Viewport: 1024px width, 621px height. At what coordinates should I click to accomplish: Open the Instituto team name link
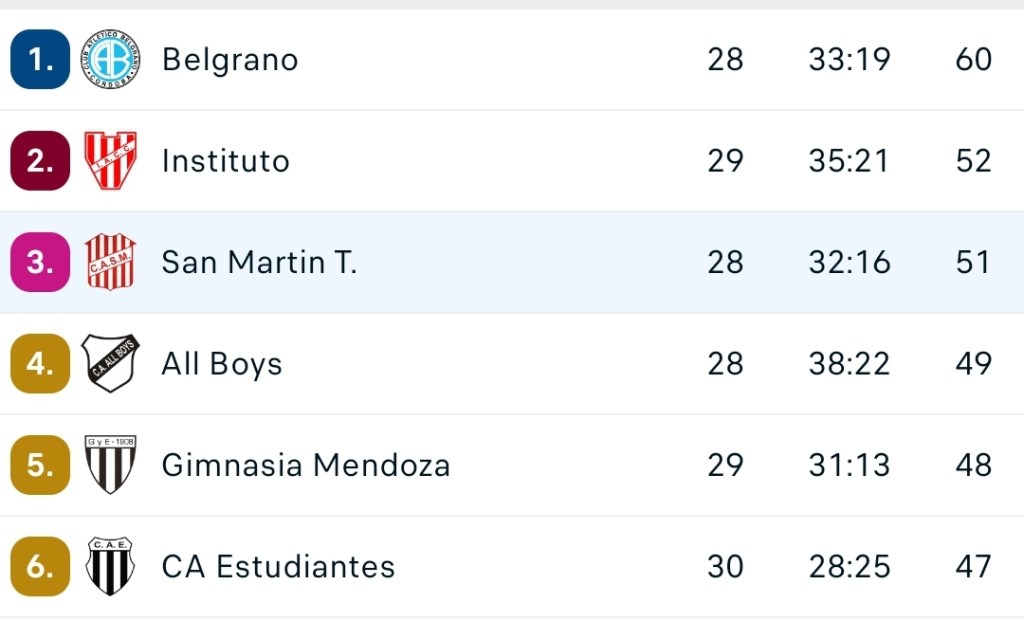point(226,161)
